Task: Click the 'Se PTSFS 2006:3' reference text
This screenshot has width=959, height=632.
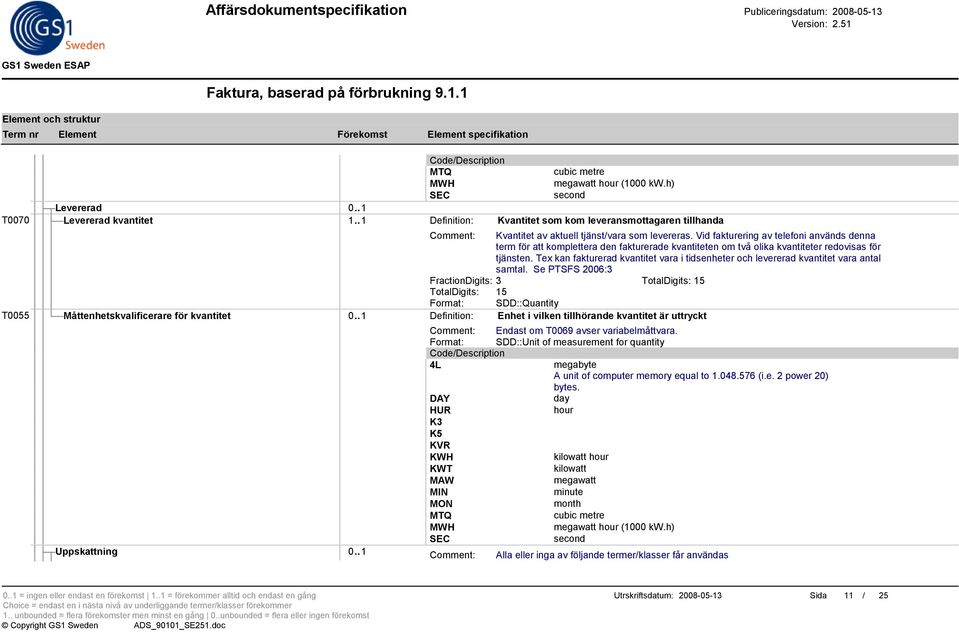Action: [x=572, y=269]
